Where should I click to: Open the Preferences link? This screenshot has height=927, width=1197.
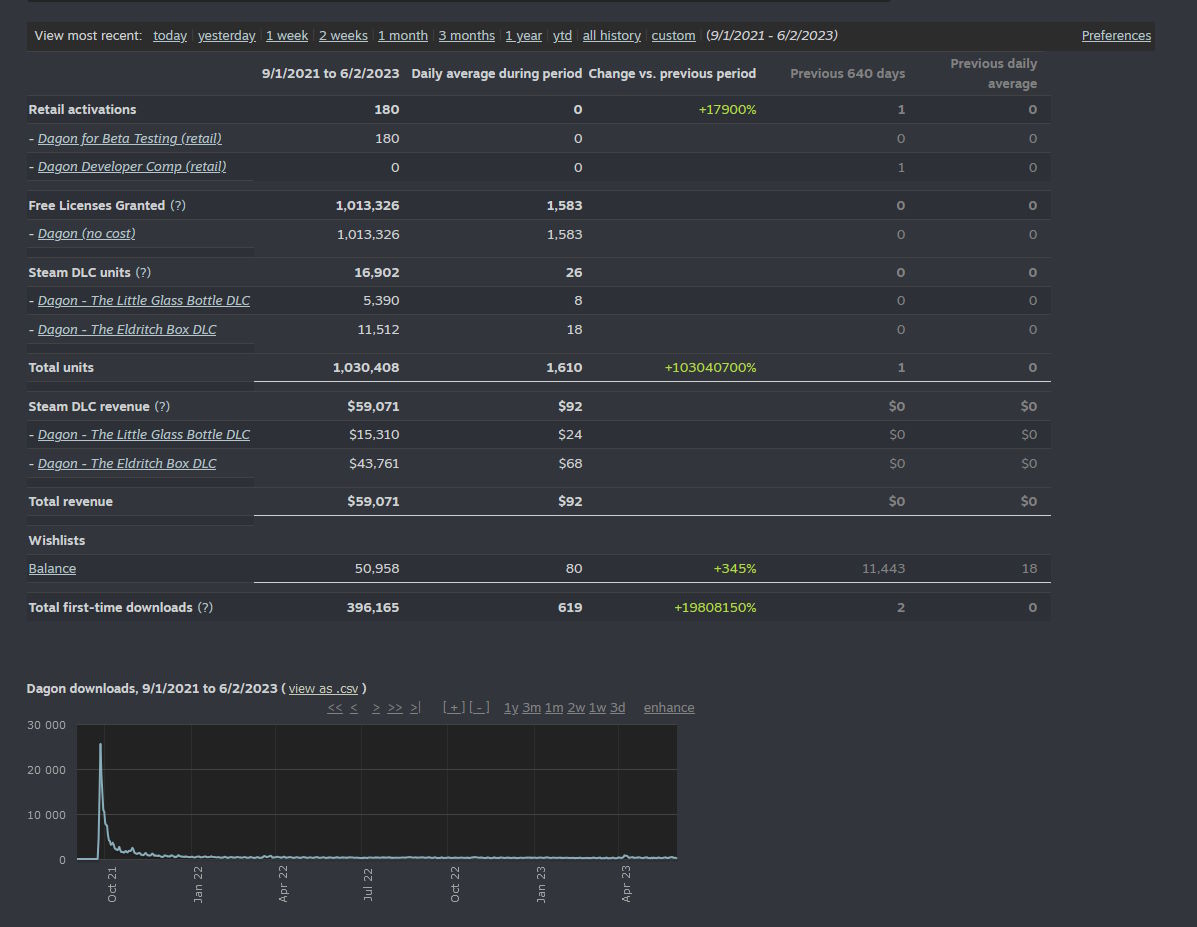tap(1116, 36)
